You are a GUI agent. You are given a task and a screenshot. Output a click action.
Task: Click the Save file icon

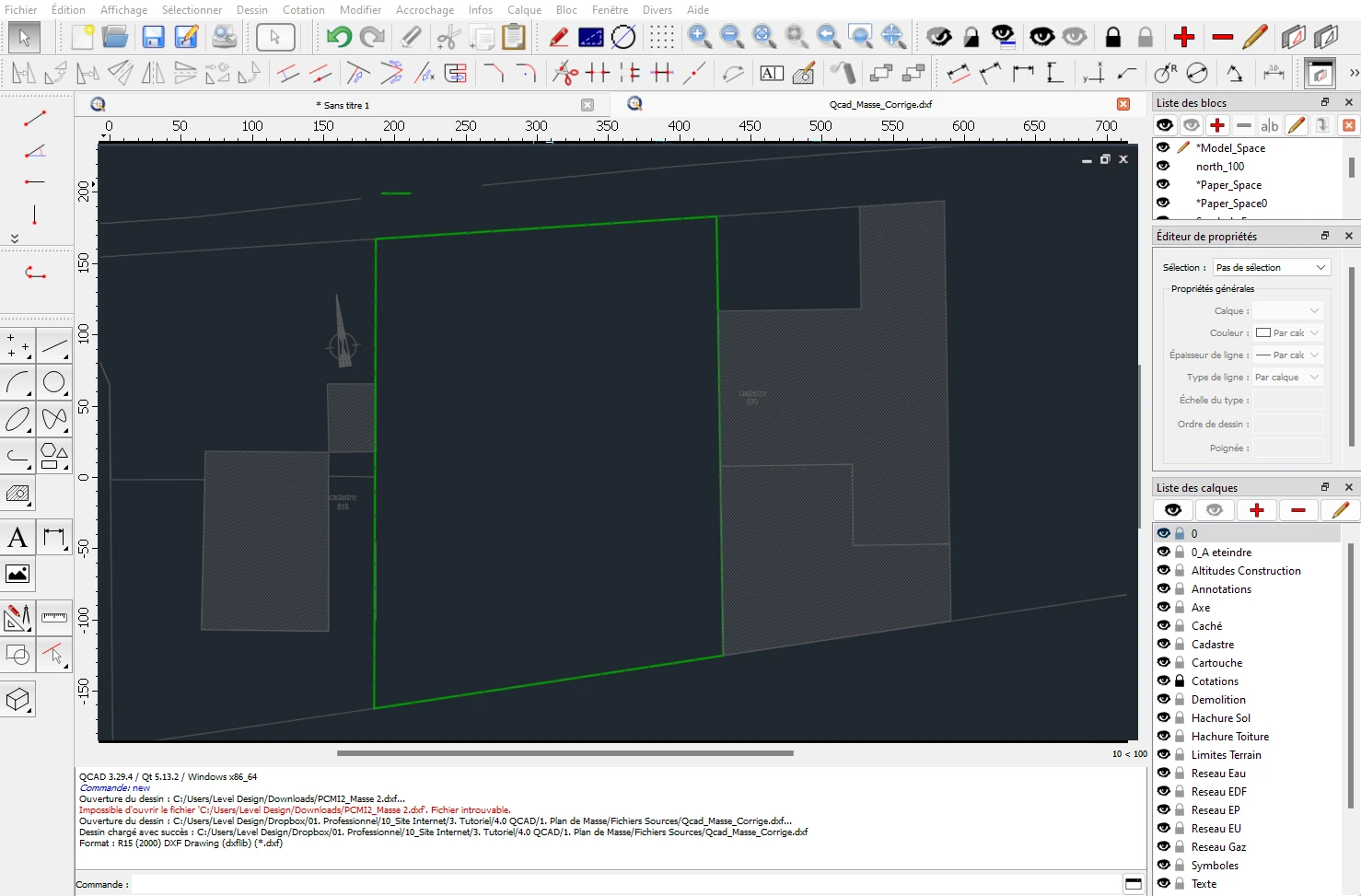click(154, 37)
